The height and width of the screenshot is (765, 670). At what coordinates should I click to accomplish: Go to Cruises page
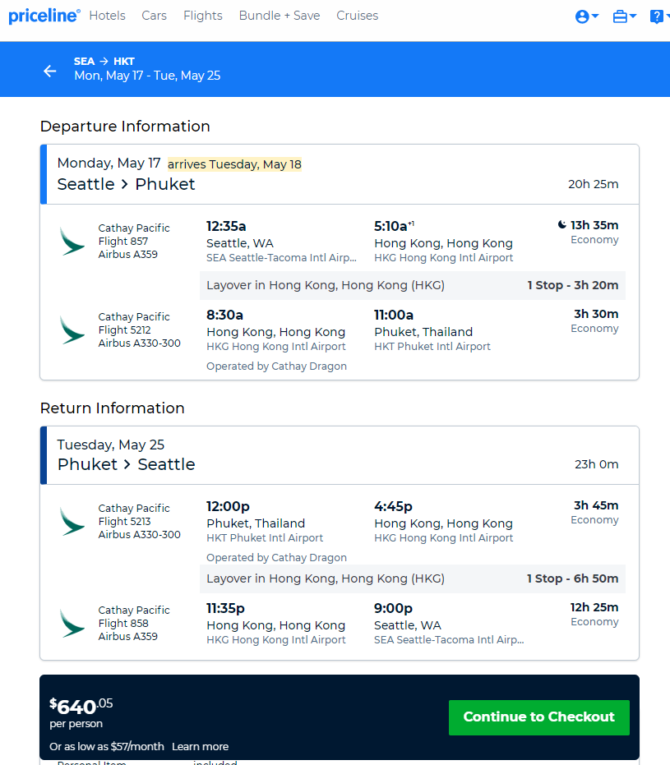click(357, 16)
